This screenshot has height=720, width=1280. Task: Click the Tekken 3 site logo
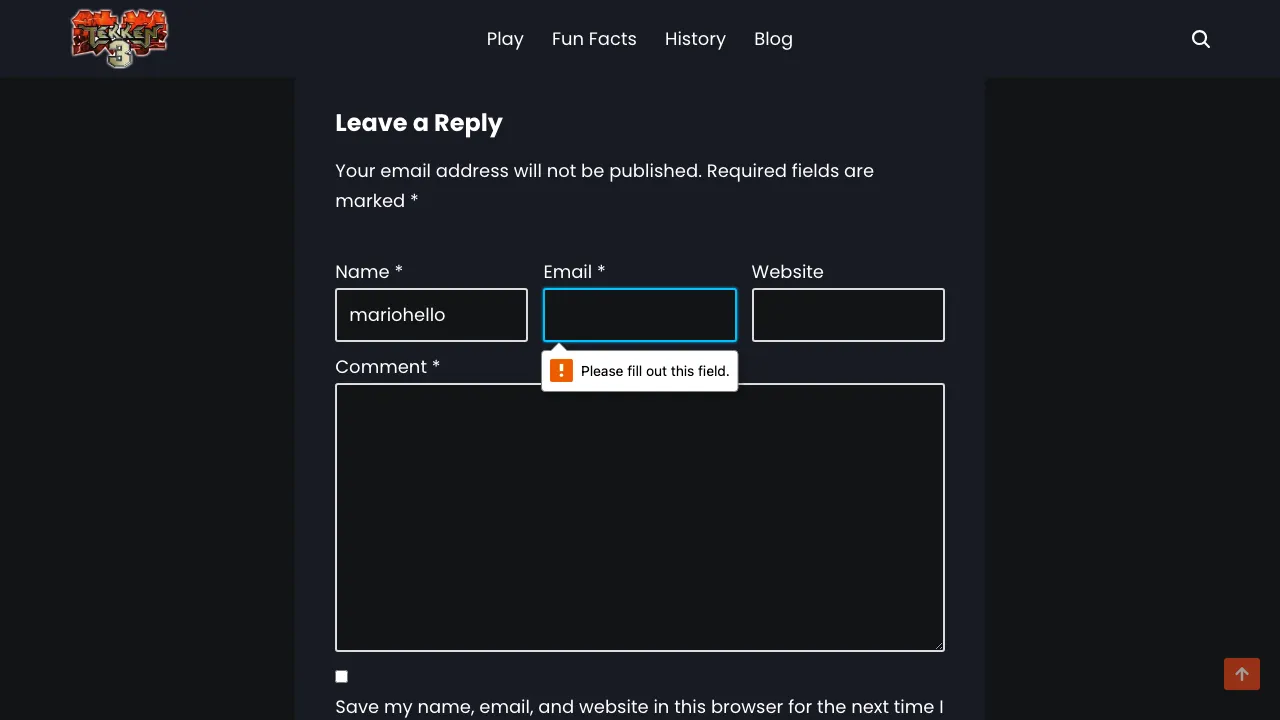119,39
